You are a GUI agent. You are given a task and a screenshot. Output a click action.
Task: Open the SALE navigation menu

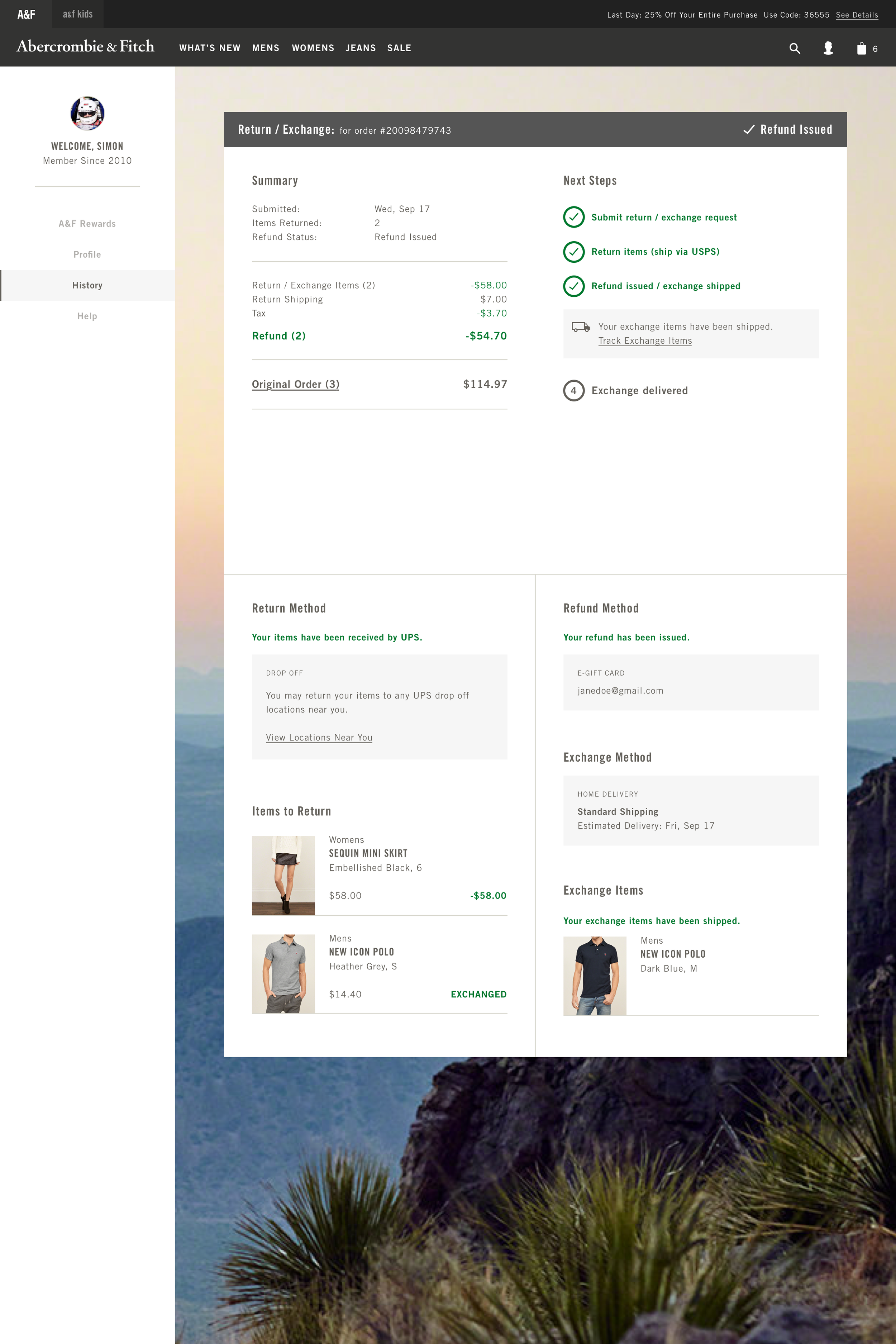point(399,48)
